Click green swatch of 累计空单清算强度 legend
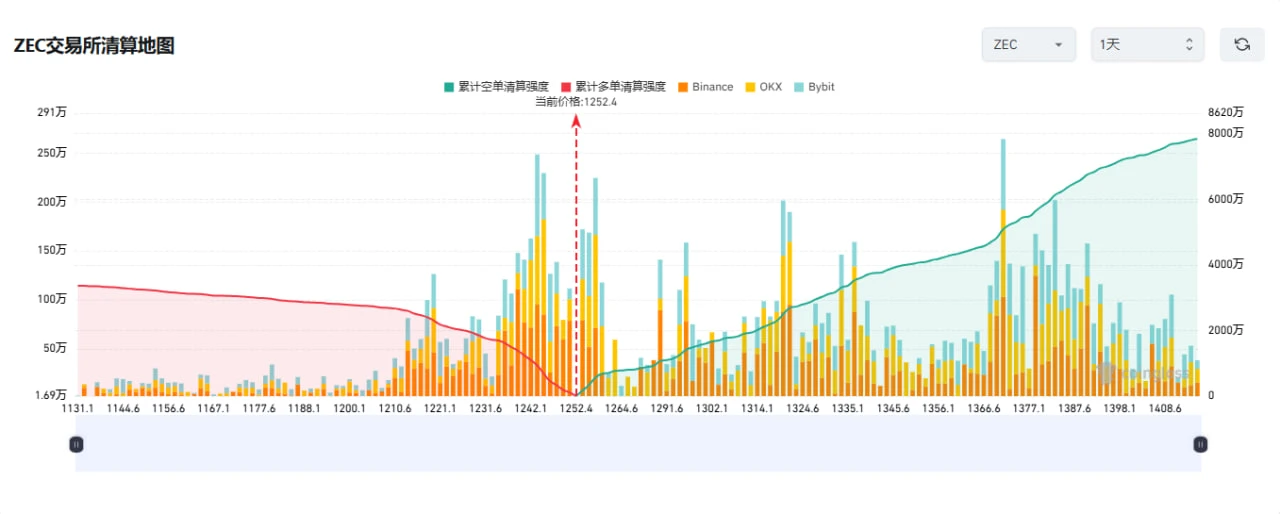 click(x=449, y=87)
